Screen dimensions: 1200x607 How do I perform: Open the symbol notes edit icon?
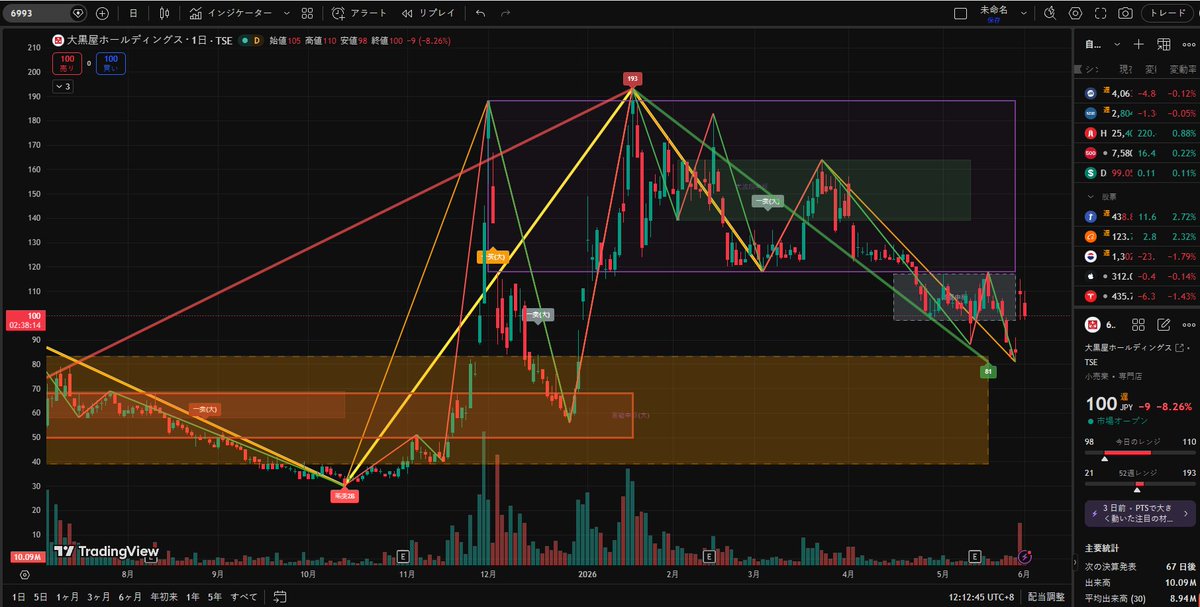(1163, 325)
